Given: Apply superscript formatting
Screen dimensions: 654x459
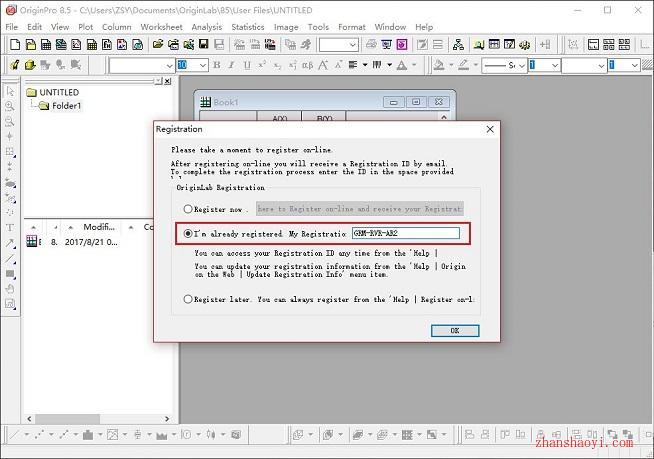Looking at the screenshot, I should click(x=262, y=65).
